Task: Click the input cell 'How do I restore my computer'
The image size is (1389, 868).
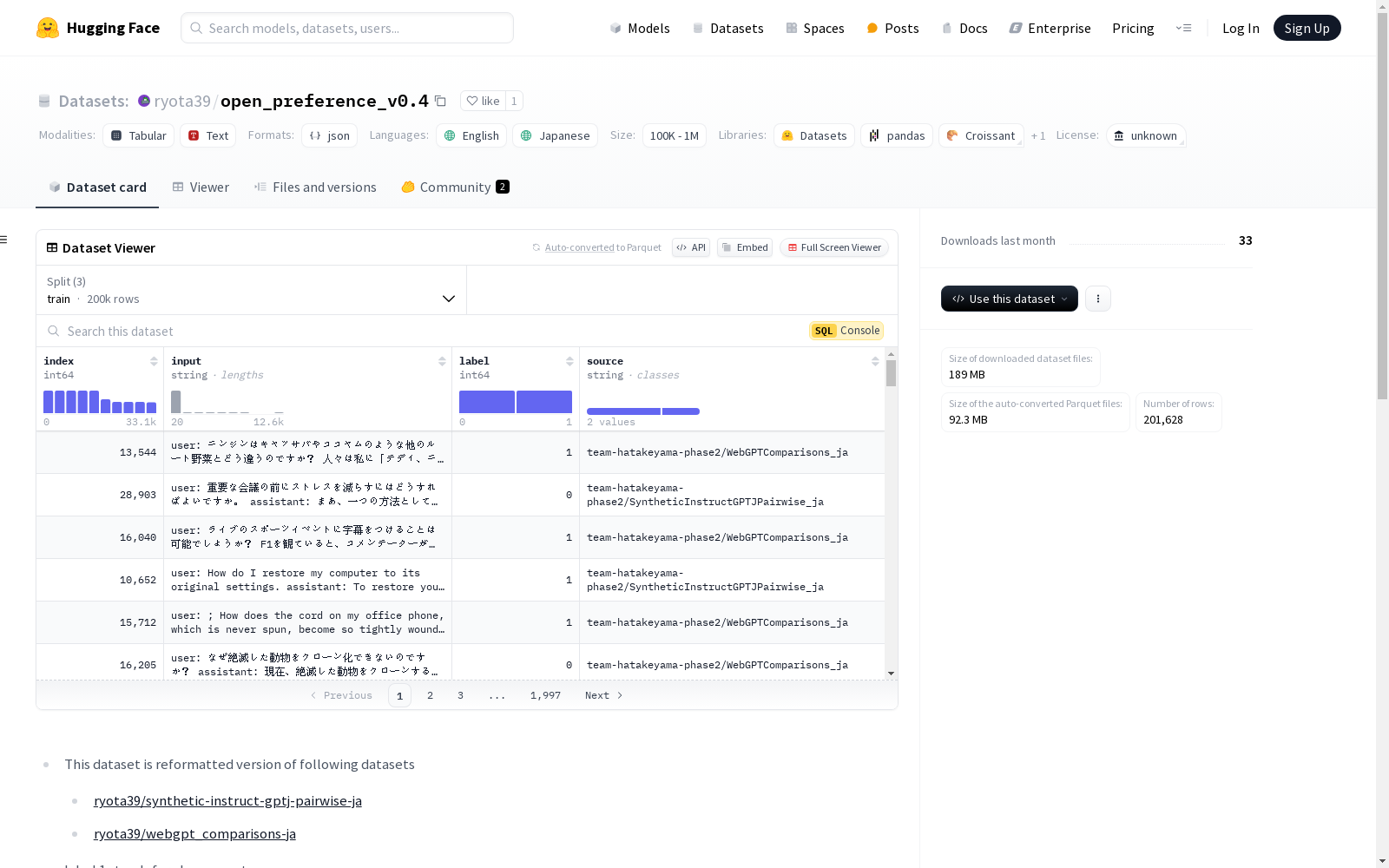Action: pos(307,580)
